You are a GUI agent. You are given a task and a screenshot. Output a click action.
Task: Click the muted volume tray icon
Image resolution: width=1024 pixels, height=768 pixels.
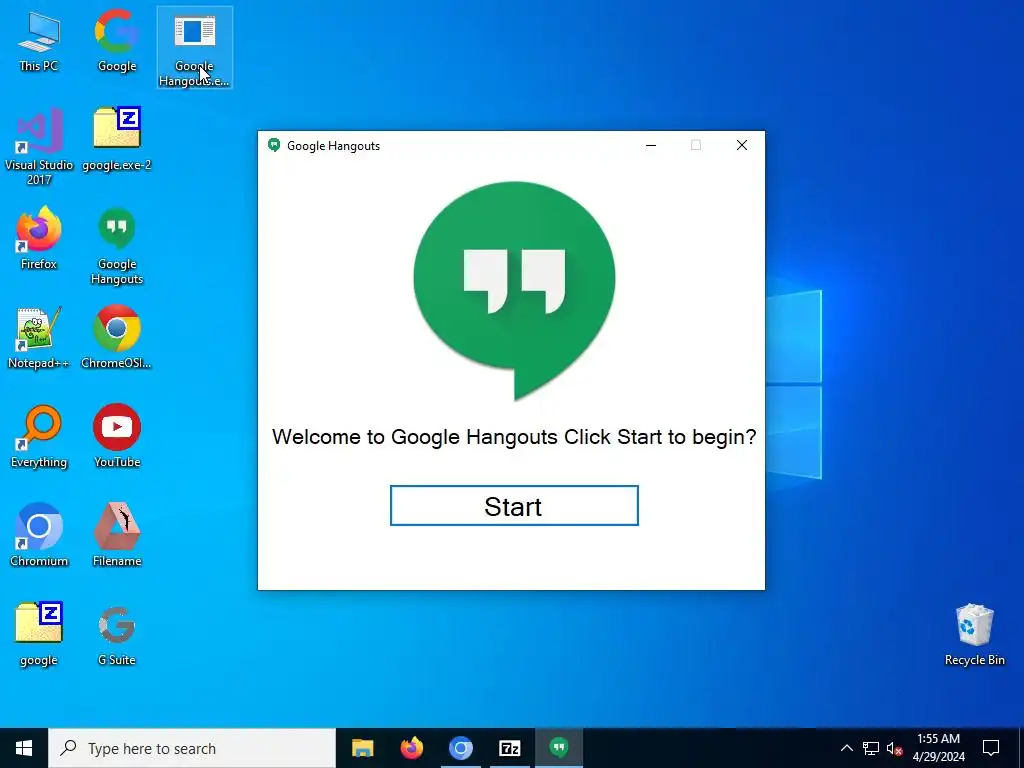[x=894, y=748]
